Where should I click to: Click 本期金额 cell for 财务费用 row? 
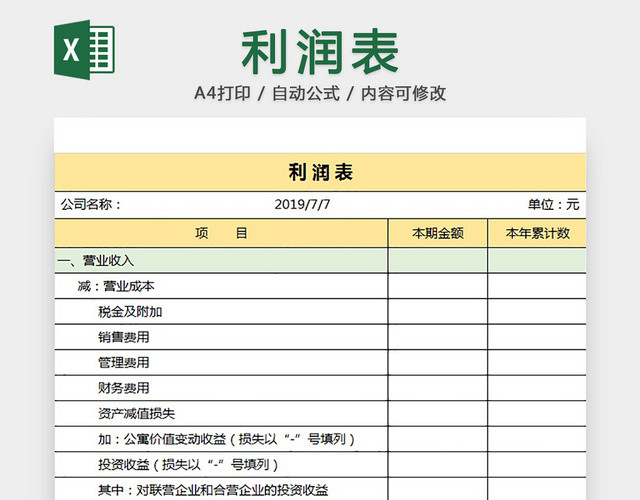(x=438, y=388)
